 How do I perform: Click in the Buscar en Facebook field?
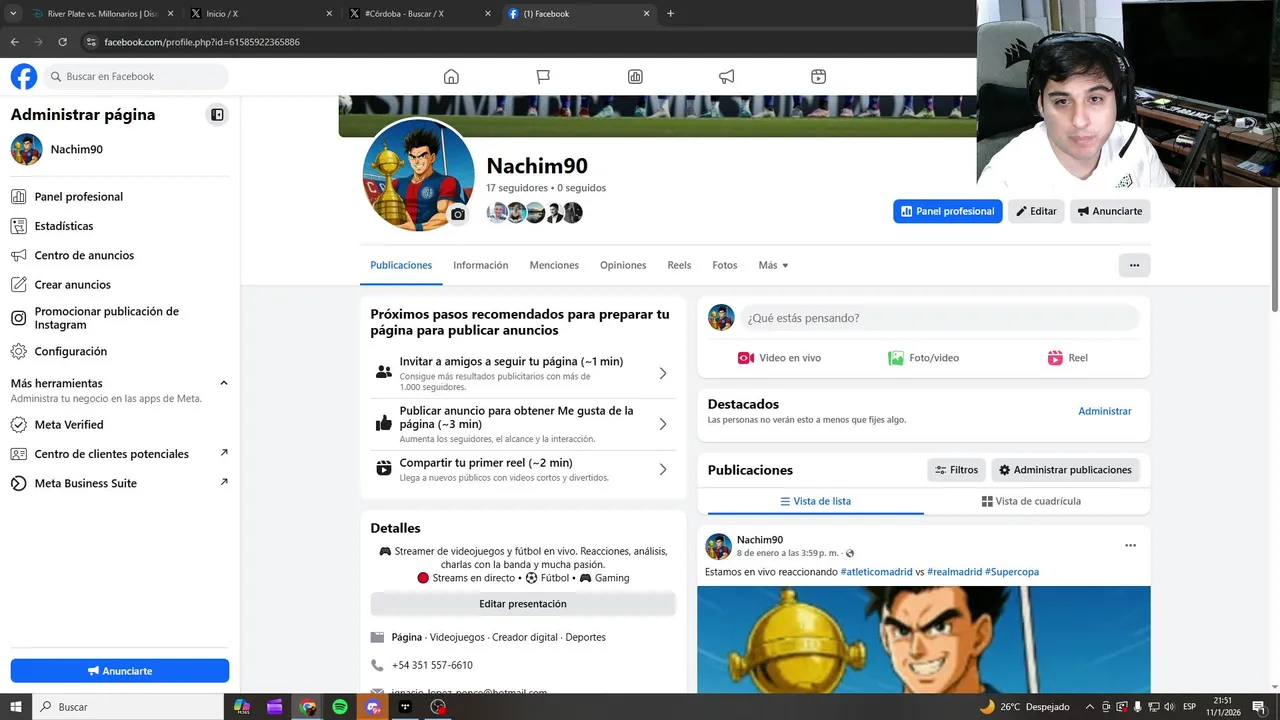(136, 77)
